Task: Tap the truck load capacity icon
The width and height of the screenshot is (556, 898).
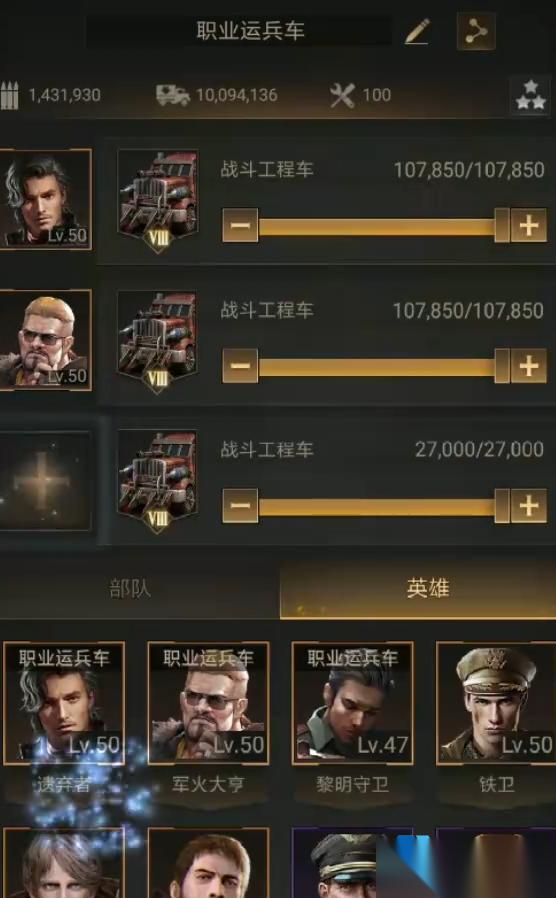Action: point(173,95)
